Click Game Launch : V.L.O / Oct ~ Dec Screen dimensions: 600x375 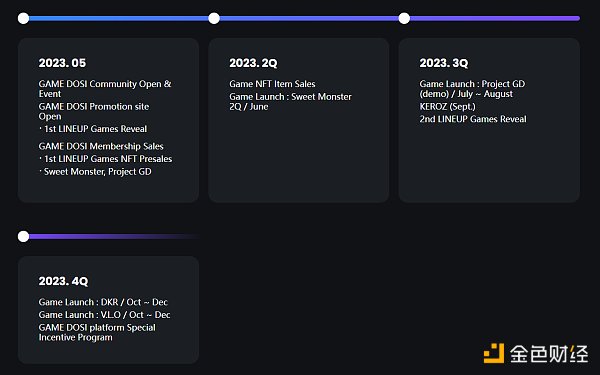click(104, 315)
